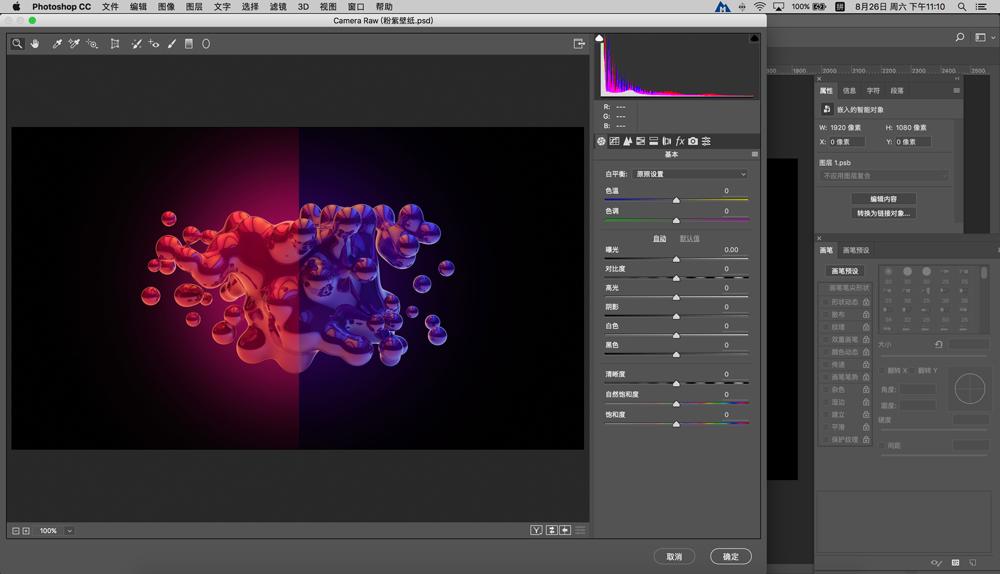Click the 曝光 exposure slider handle
The width and height of the screenshot is (1000, 574).
click(676, 259)
